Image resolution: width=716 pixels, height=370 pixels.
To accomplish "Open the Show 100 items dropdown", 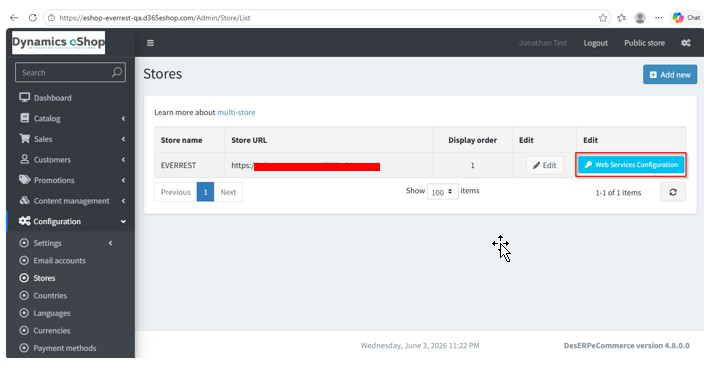I will coord(442,192).
